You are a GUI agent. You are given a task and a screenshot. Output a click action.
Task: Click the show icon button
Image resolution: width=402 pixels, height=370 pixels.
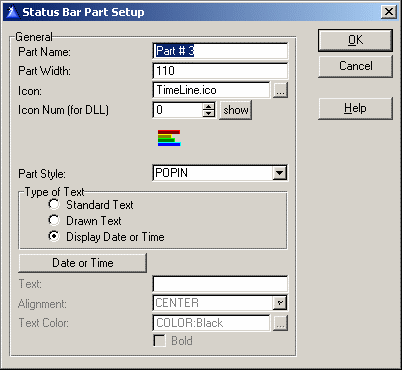coord(236,110)
